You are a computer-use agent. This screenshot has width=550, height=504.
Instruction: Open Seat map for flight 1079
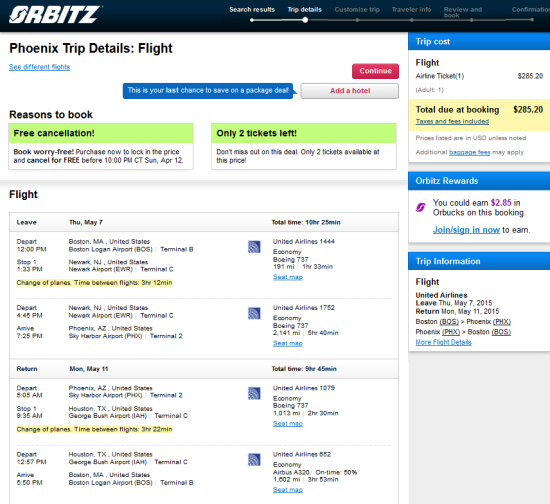288,424
